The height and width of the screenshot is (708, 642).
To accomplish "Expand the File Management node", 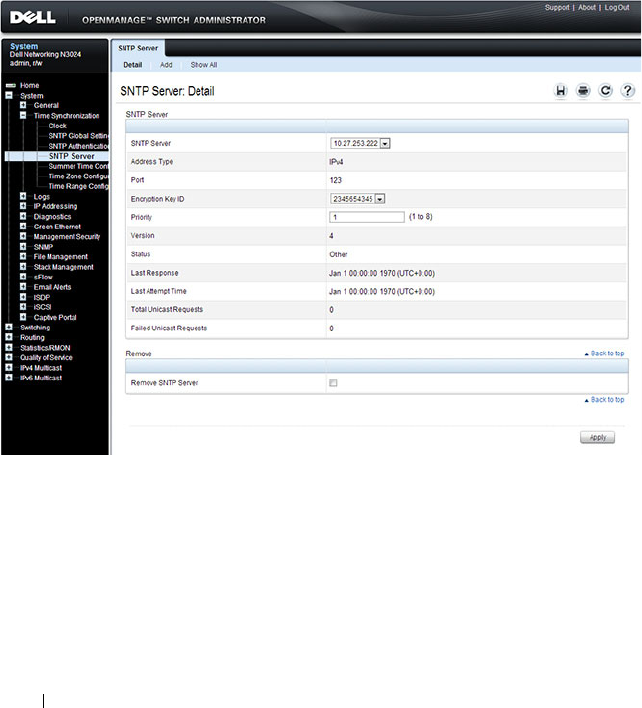I will click(x=23, y=256).
